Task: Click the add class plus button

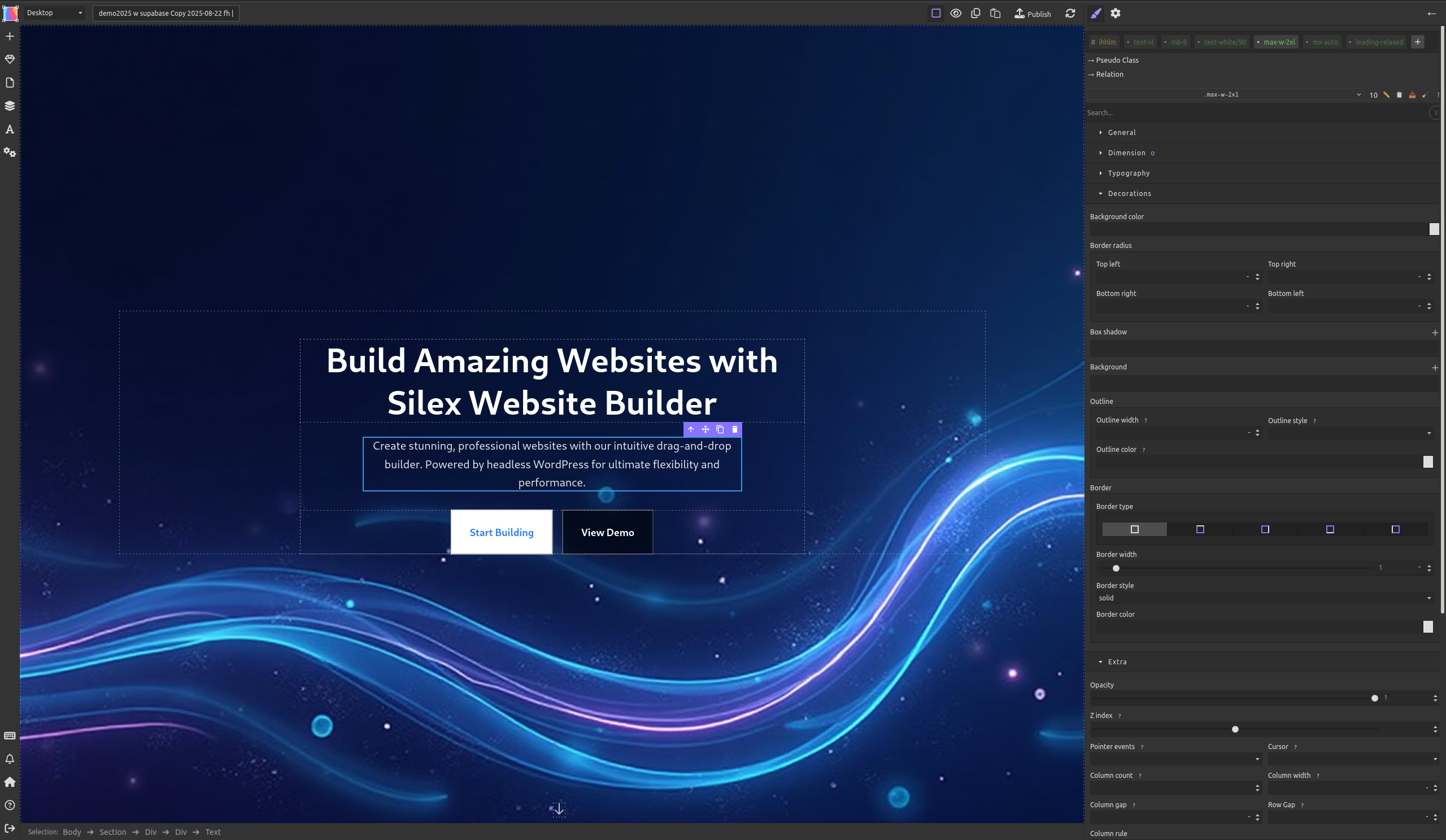Action: 1417,42
